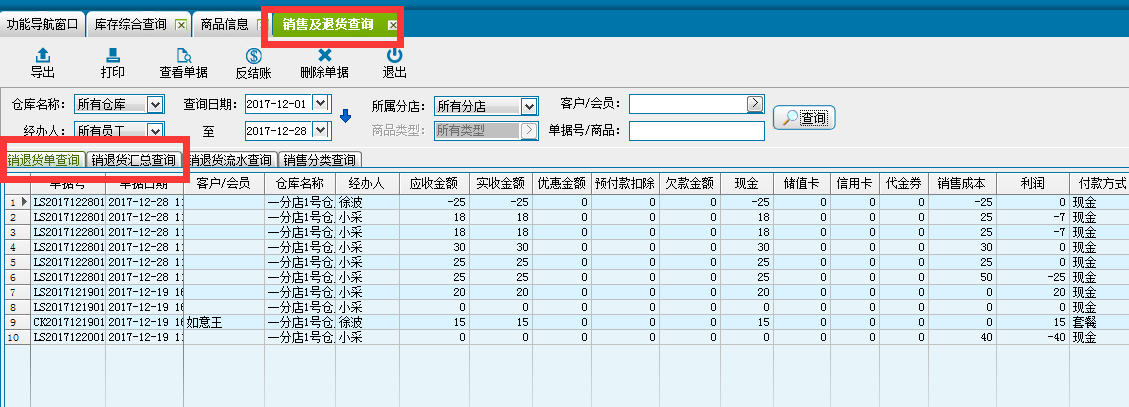1129x407 pixels.
Task: Click the blue down arrow beside dates
Action: coord(346,116)
